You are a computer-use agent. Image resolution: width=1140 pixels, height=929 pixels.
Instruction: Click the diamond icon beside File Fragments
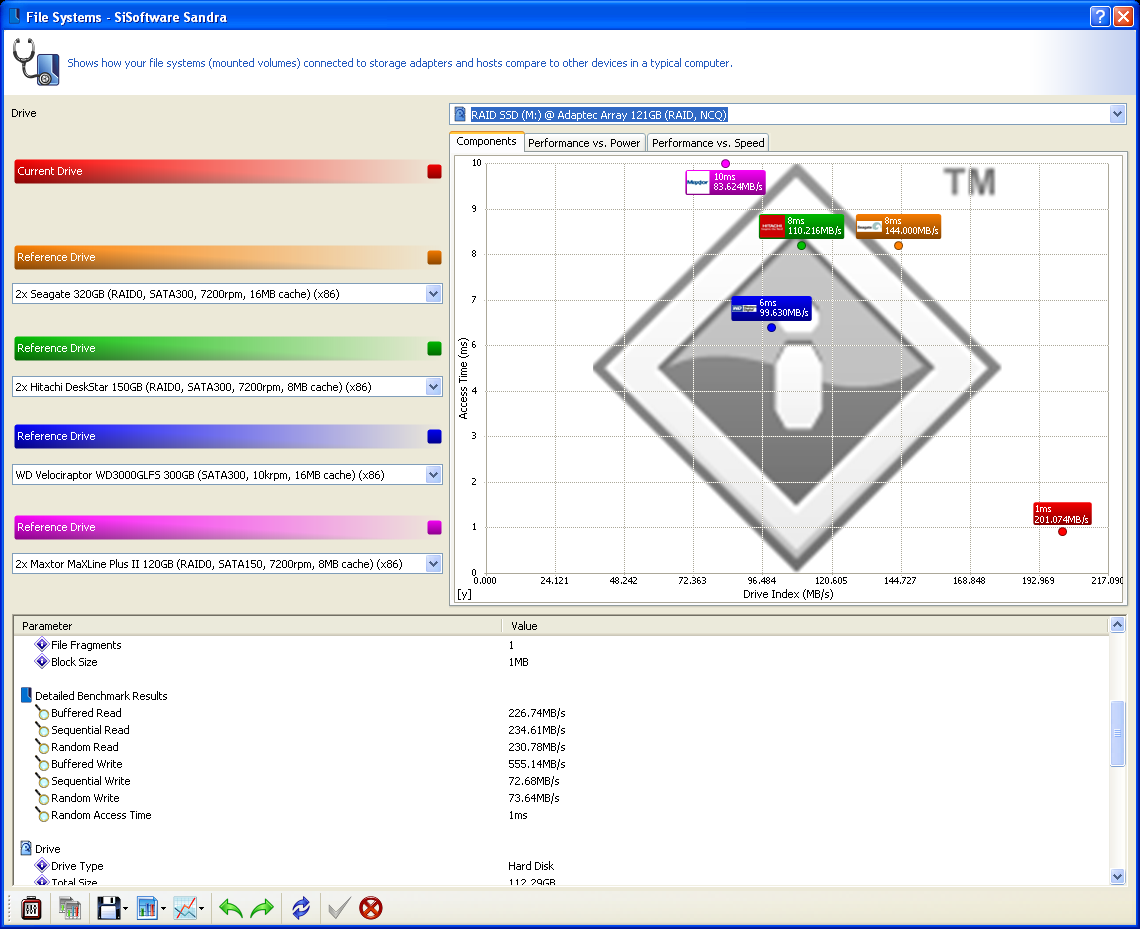click(x=42, y=644)
